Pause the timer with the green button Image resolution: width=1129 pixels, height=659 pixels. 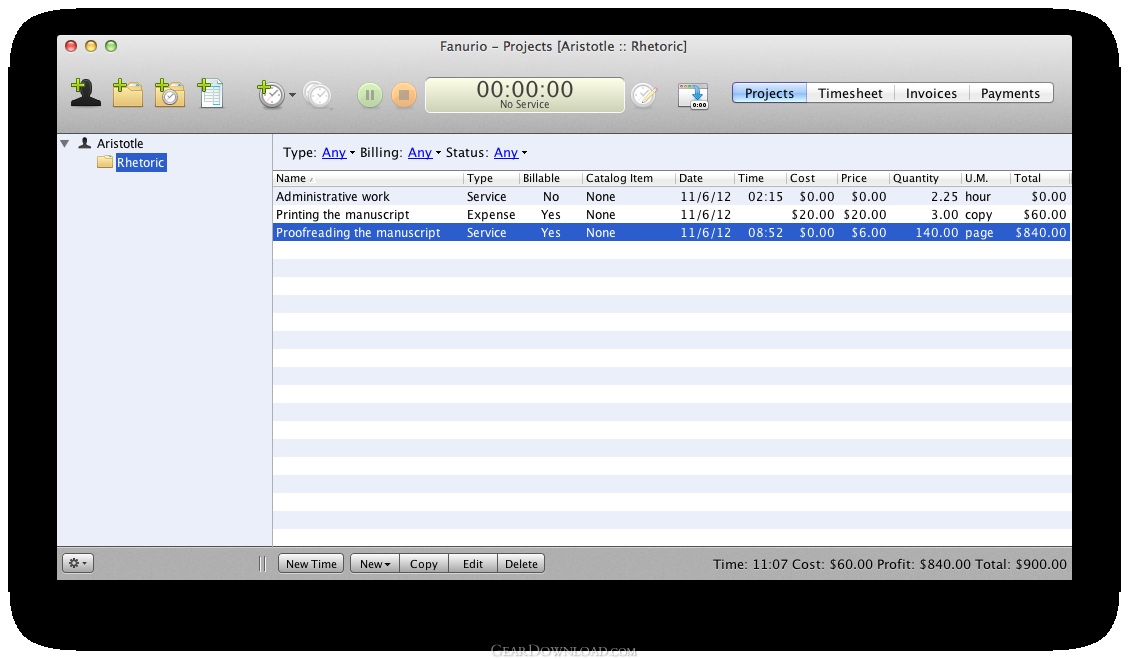click(369, 95)
